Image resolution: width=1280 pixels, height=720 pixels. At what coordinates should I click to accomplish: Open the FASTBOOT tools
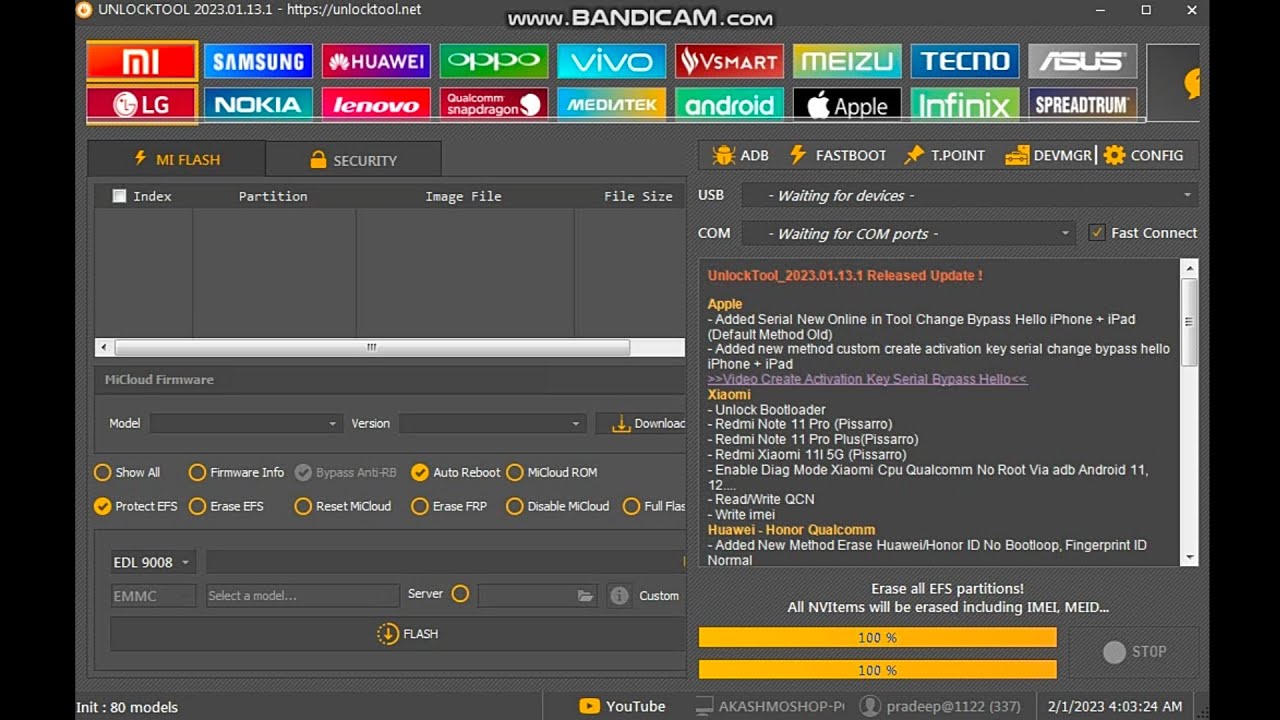(x=838, y=155)
